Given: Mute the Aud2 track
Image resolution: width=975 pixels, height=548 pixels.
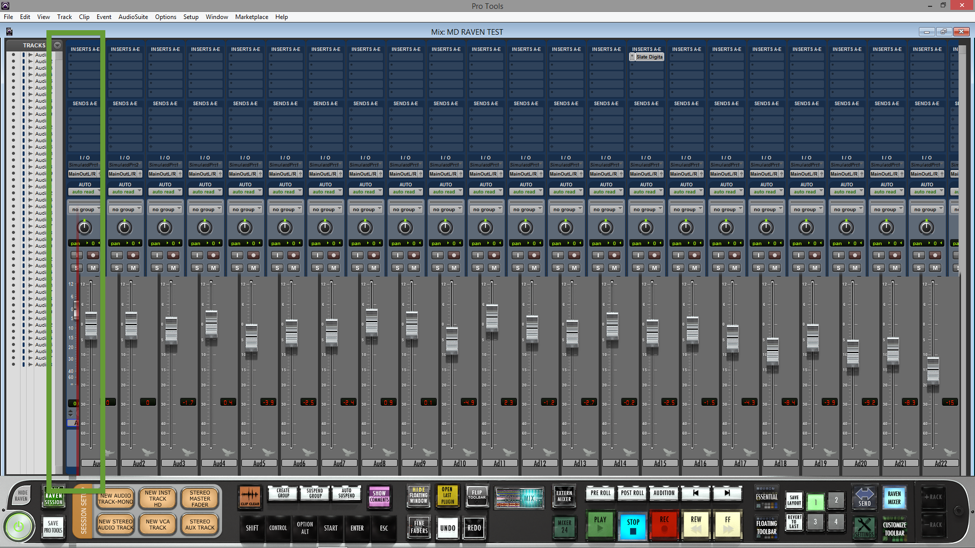Looking at the screenshot, I should 133,267.
